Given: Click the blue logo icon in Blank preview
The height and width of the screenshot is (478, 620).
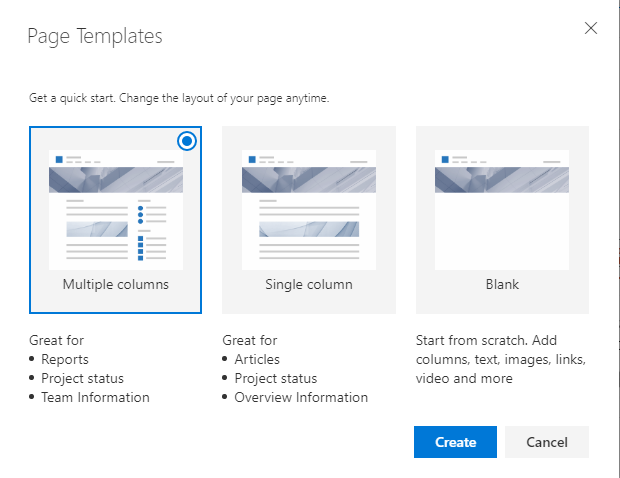Looking at the screenshot, I should [445, 159].
